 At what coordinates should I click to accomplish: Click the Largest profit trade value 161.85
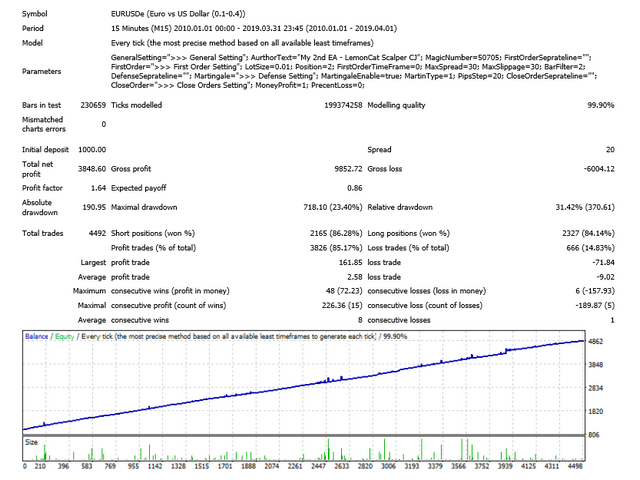coord(350,262)
